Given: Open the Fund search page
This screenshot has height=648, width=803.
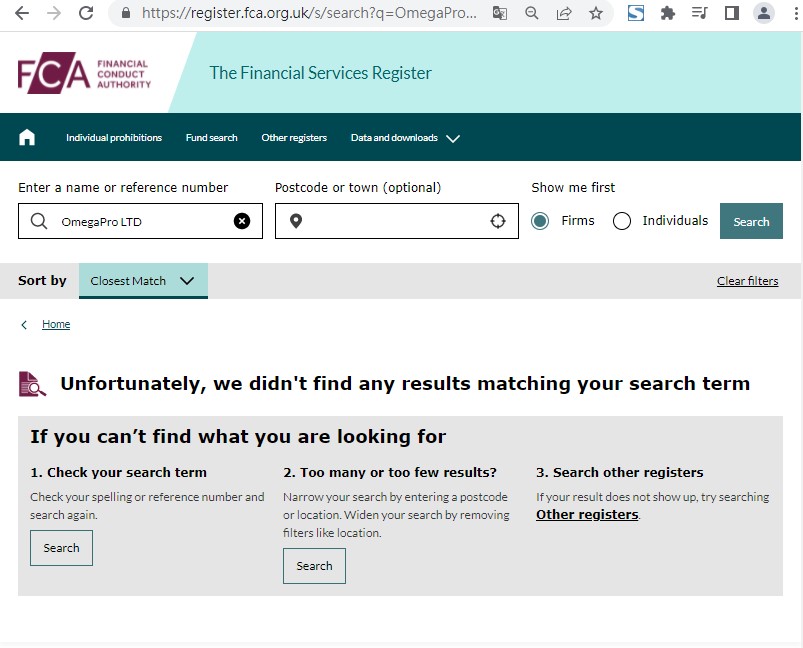Looking at the screenshot, I should pos(212,138).
